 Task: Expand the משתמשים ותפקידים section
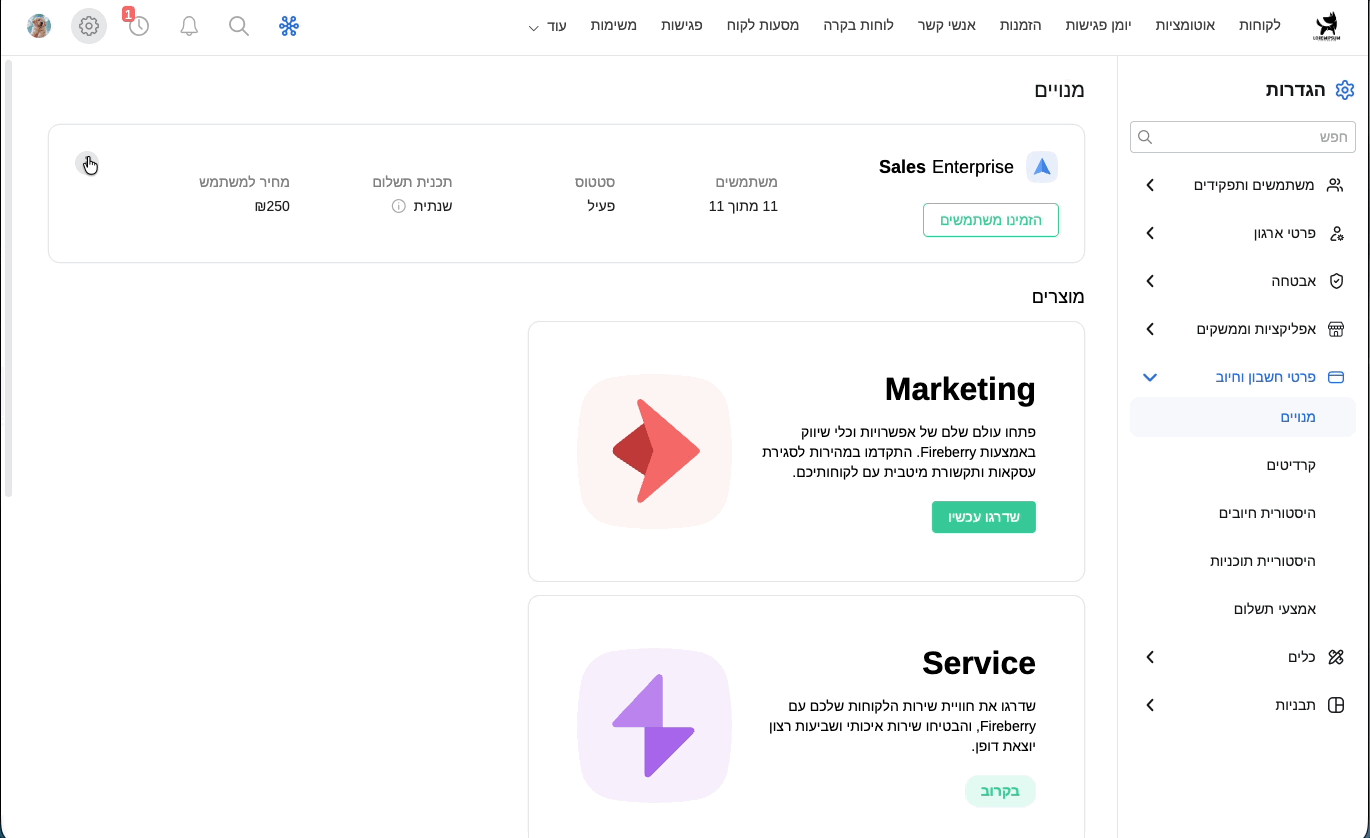tap(1150, 185)
